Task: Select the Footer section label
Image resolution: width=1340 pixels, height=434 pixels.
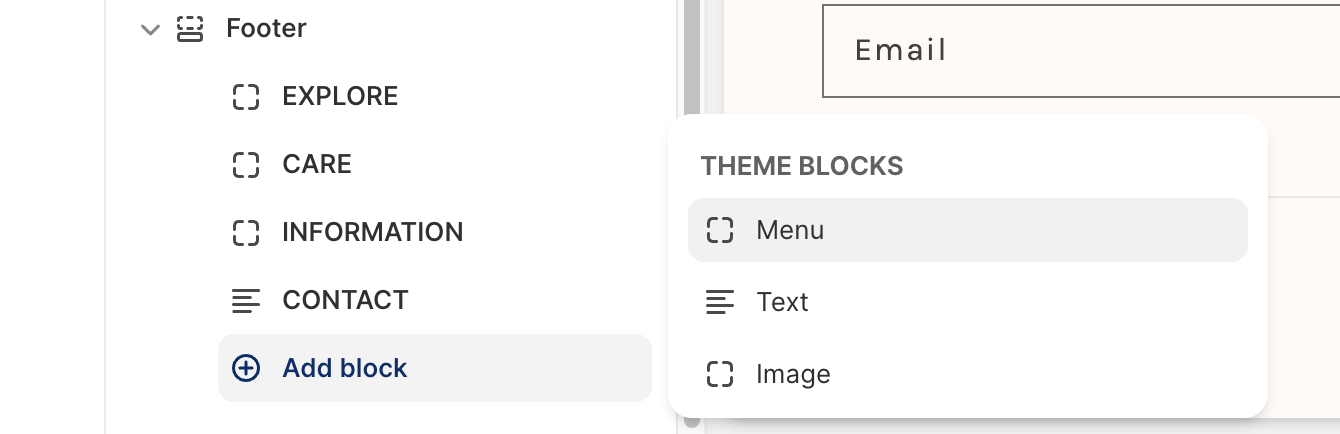Action: [266, 29]
